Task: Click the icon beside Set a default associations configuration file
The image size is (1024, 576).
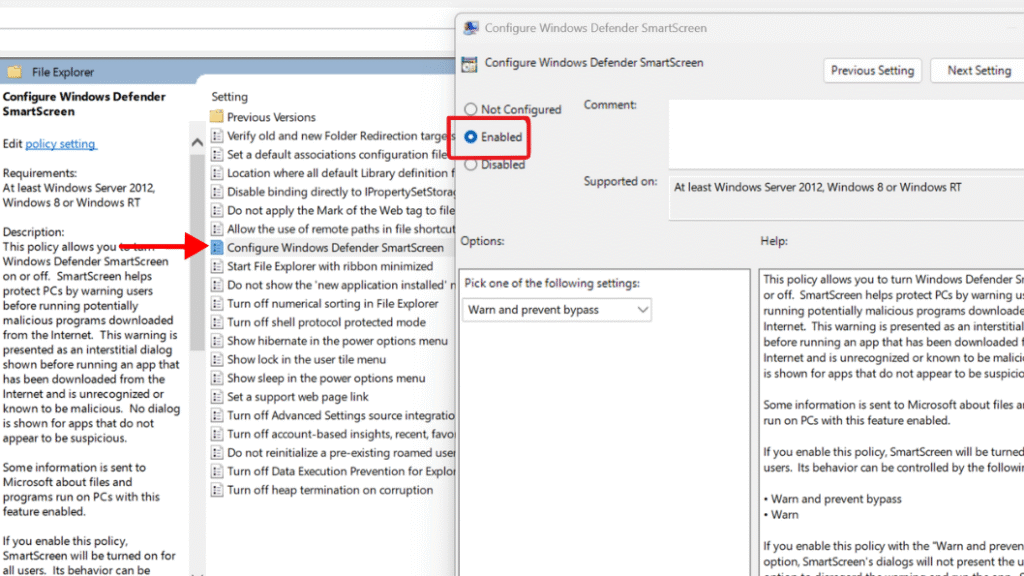Action: coord(217,155)
